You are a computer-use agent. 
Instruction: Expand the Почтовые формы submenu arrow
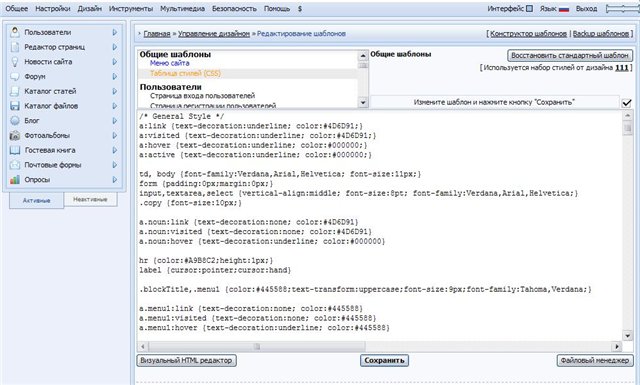[x=115, y=165]
